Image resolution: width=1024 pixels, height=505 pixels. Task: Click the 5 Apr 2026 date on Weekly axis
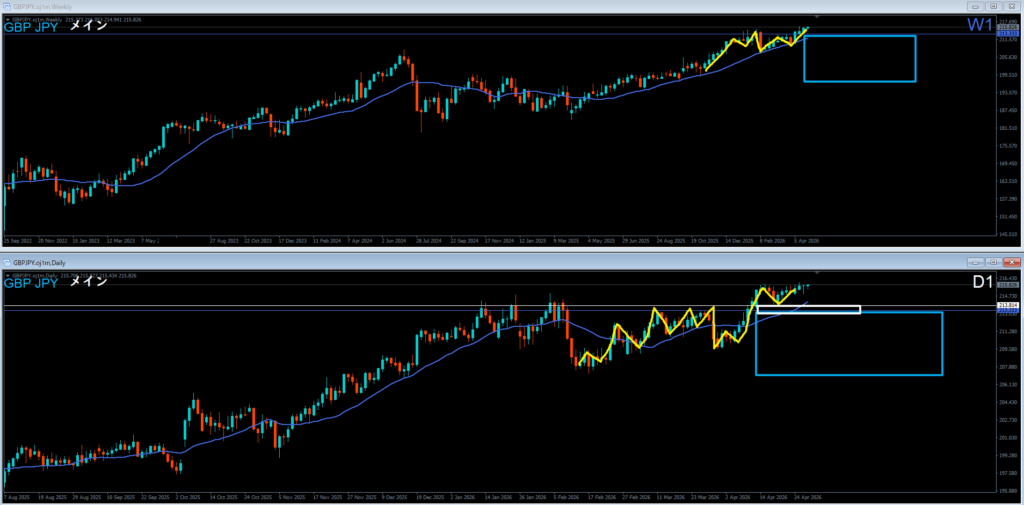pyautogui.click(x=807, y=240)
